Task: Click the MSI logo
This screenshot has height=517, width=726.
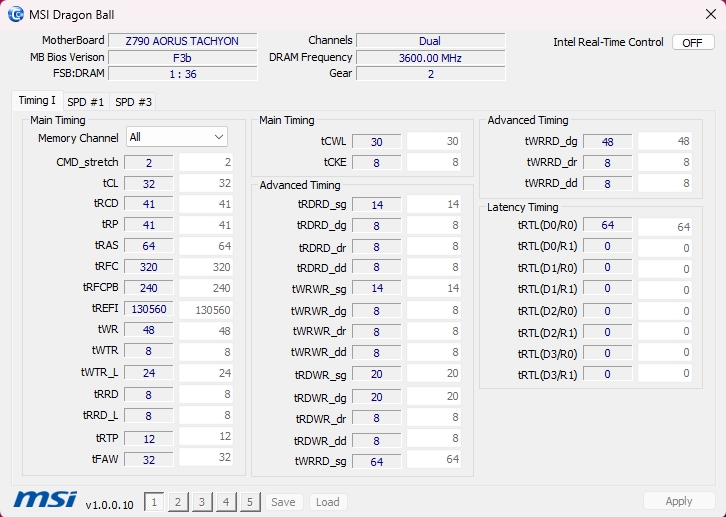Action: coord(45,500)
